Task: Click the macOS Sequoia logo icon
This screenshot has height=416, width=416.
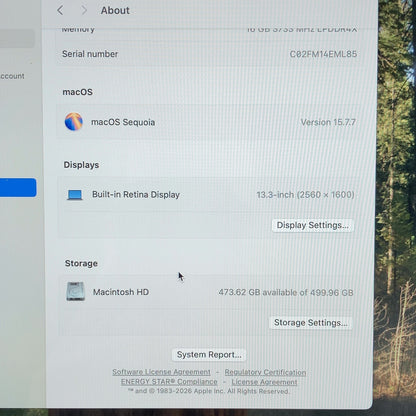Action: tap(74, 122)
